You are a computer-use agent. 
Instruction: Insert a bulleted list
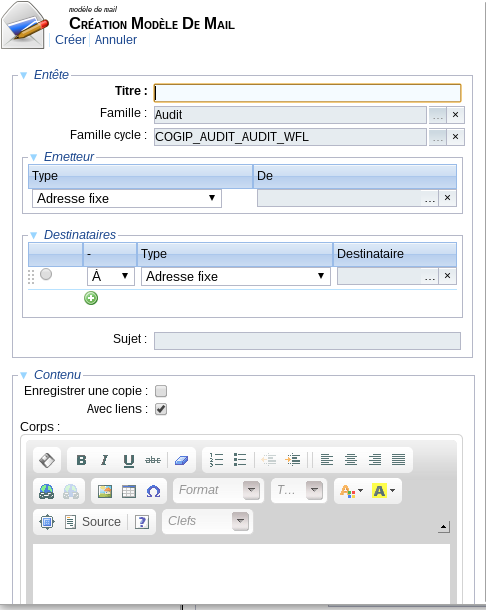pyautogui.click(x=240, y=460)
